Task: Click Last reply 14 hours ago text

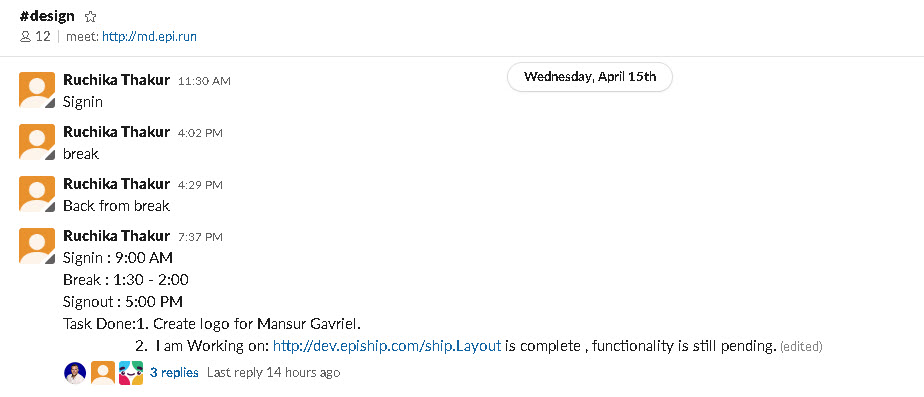Action: click(273, 372)
